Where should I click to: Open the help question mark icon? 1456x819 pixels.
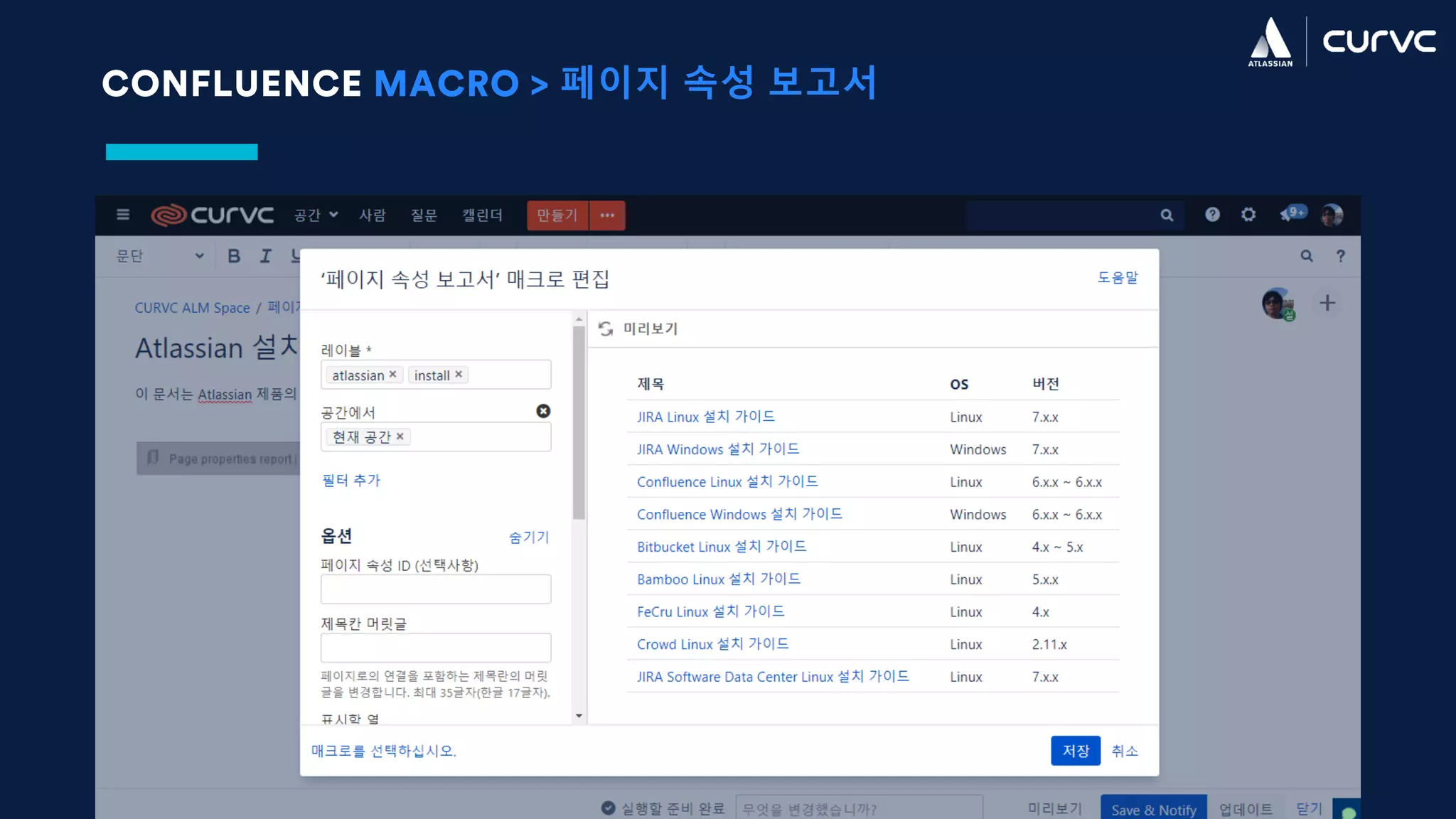point(1212,214)
